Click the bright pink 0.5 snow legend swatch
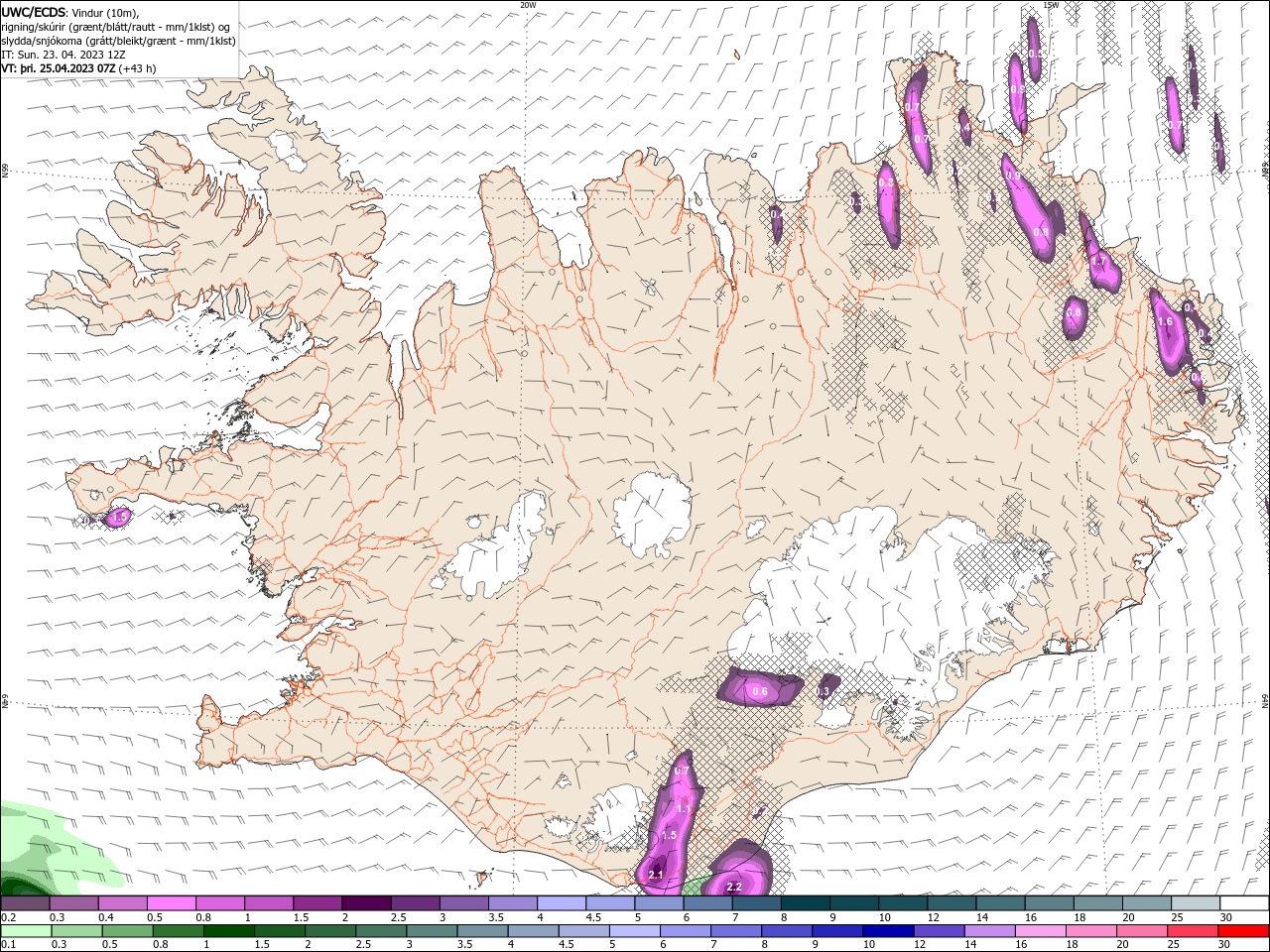 pyautogui.click(x=171, y=903)
